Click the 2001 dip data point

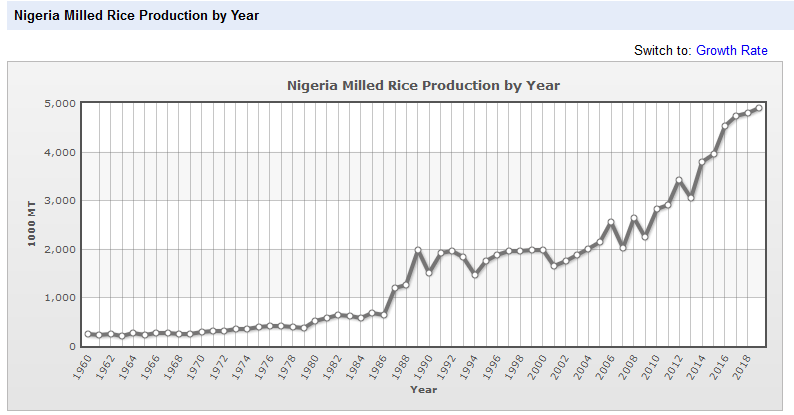tap(554, 266)
